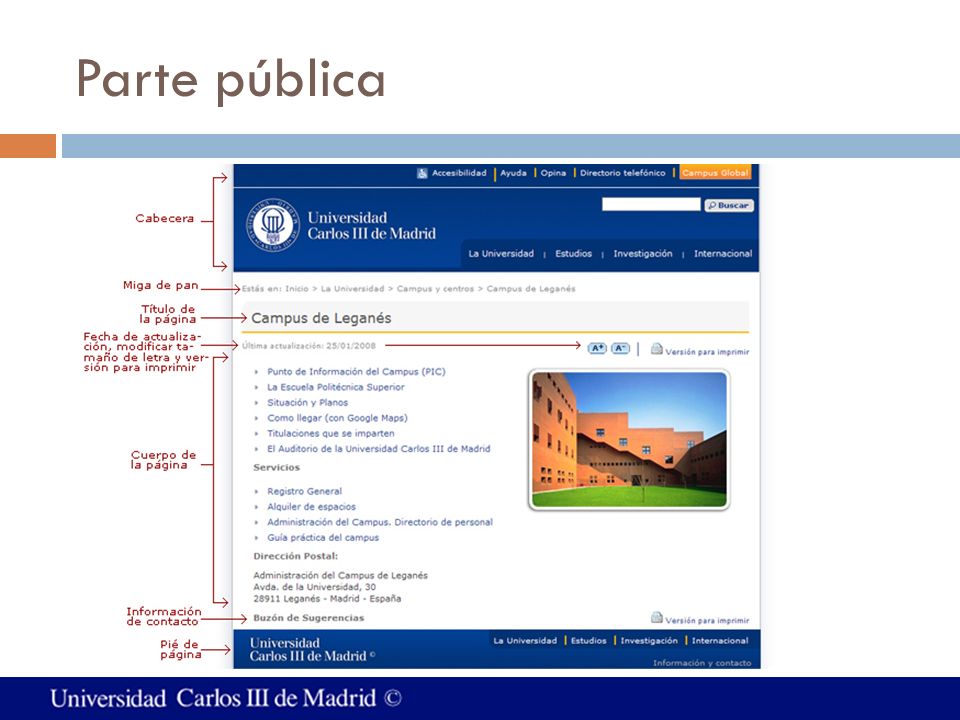
Task: Open Estudios in footer
Action: 588,640
